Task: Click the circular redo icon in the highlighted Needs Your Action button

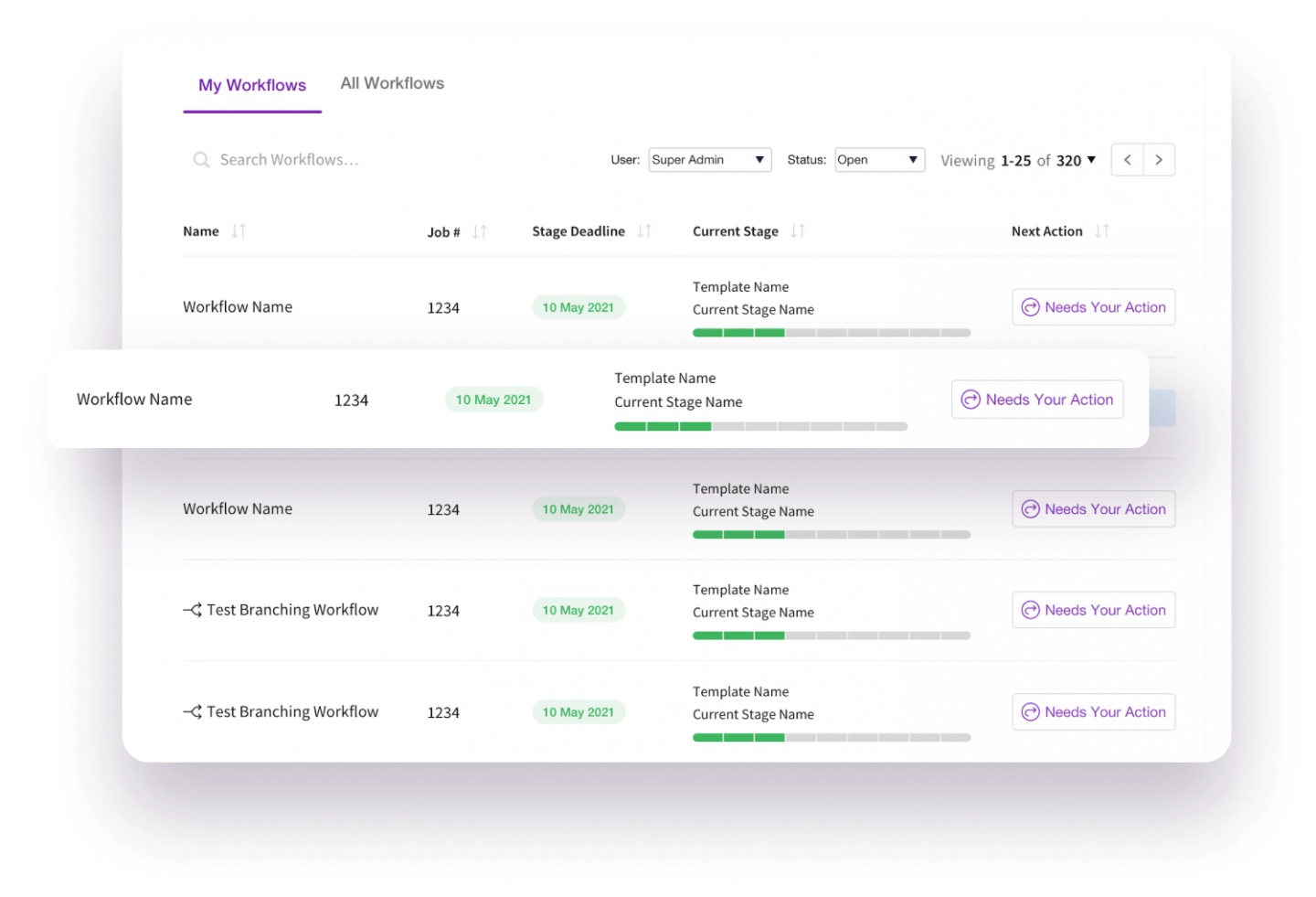Action: [x=971, y=399]
